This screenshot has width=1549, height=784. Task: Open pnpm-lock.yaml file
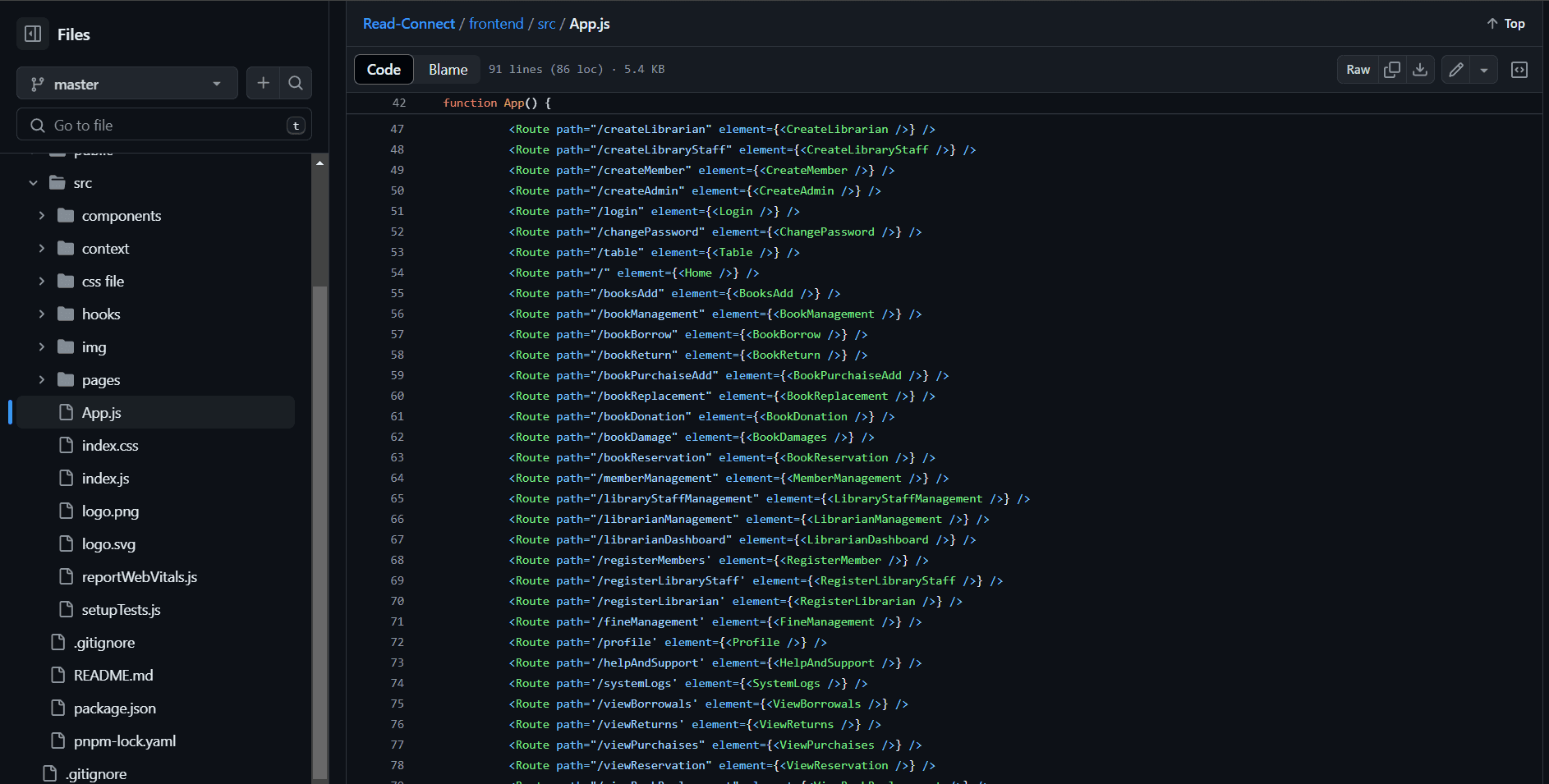click(125, 741)
